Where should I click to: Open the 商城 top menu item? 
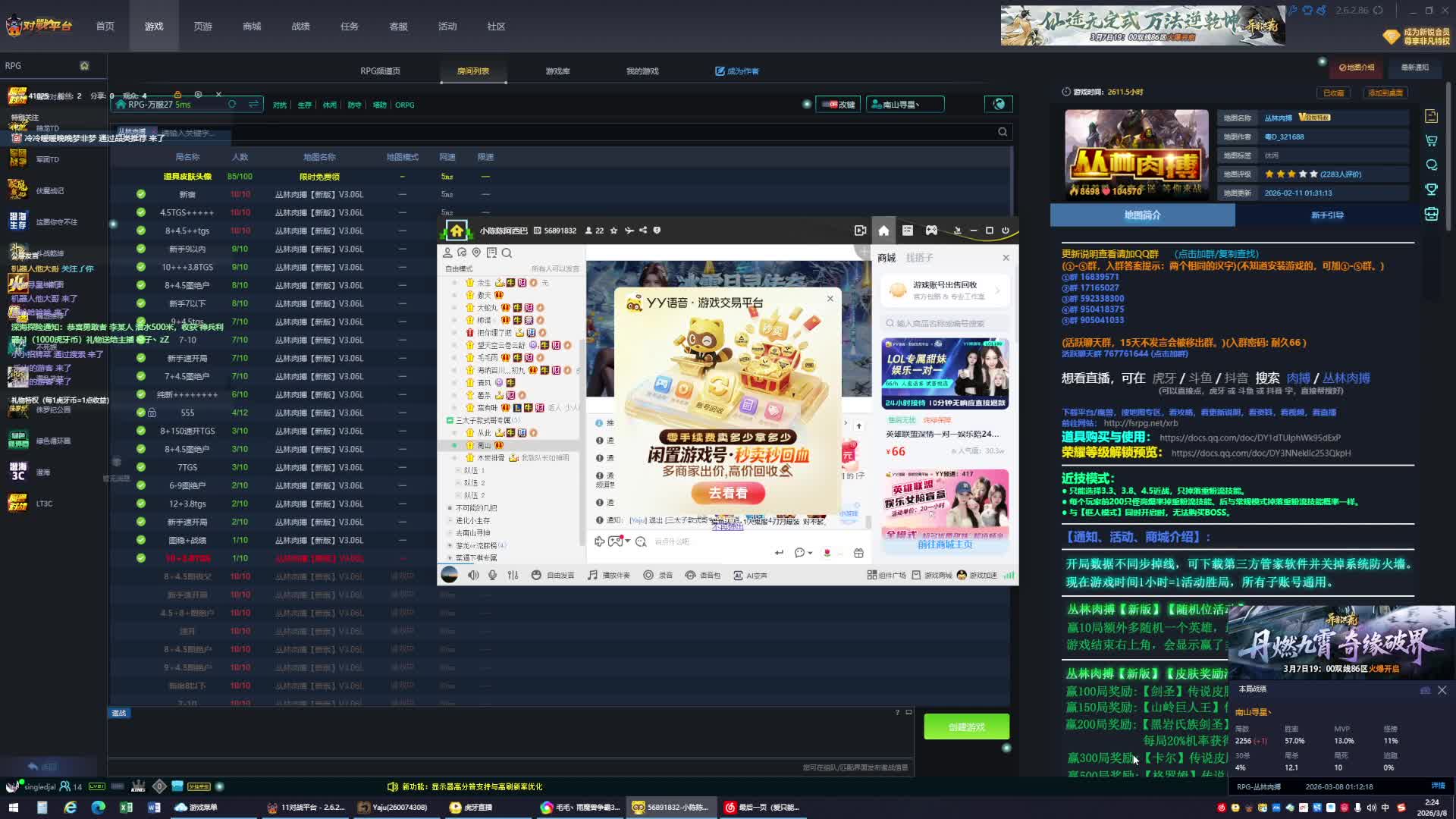(x=252, y=27)
